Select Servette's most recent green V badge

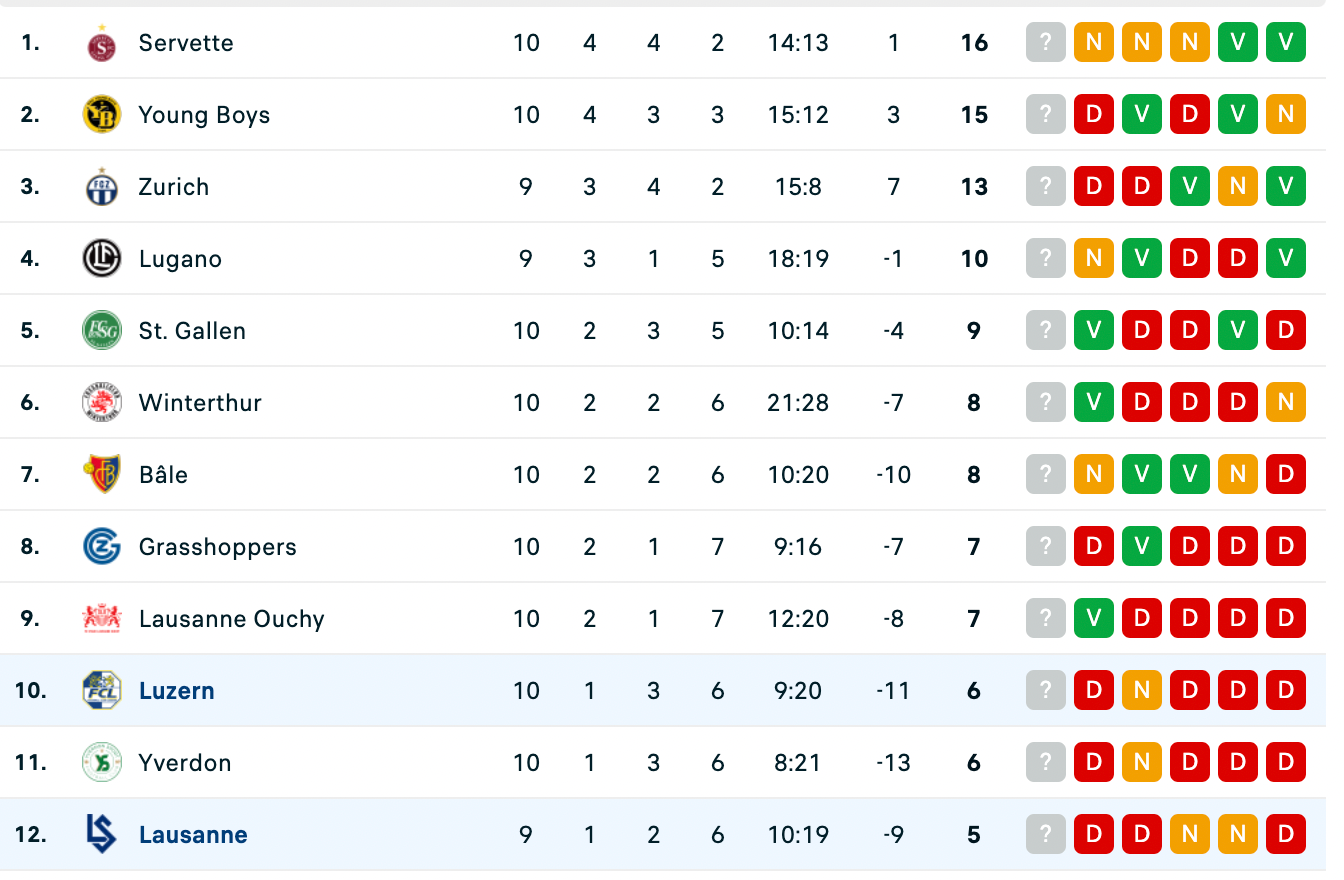click(1286, 43)
